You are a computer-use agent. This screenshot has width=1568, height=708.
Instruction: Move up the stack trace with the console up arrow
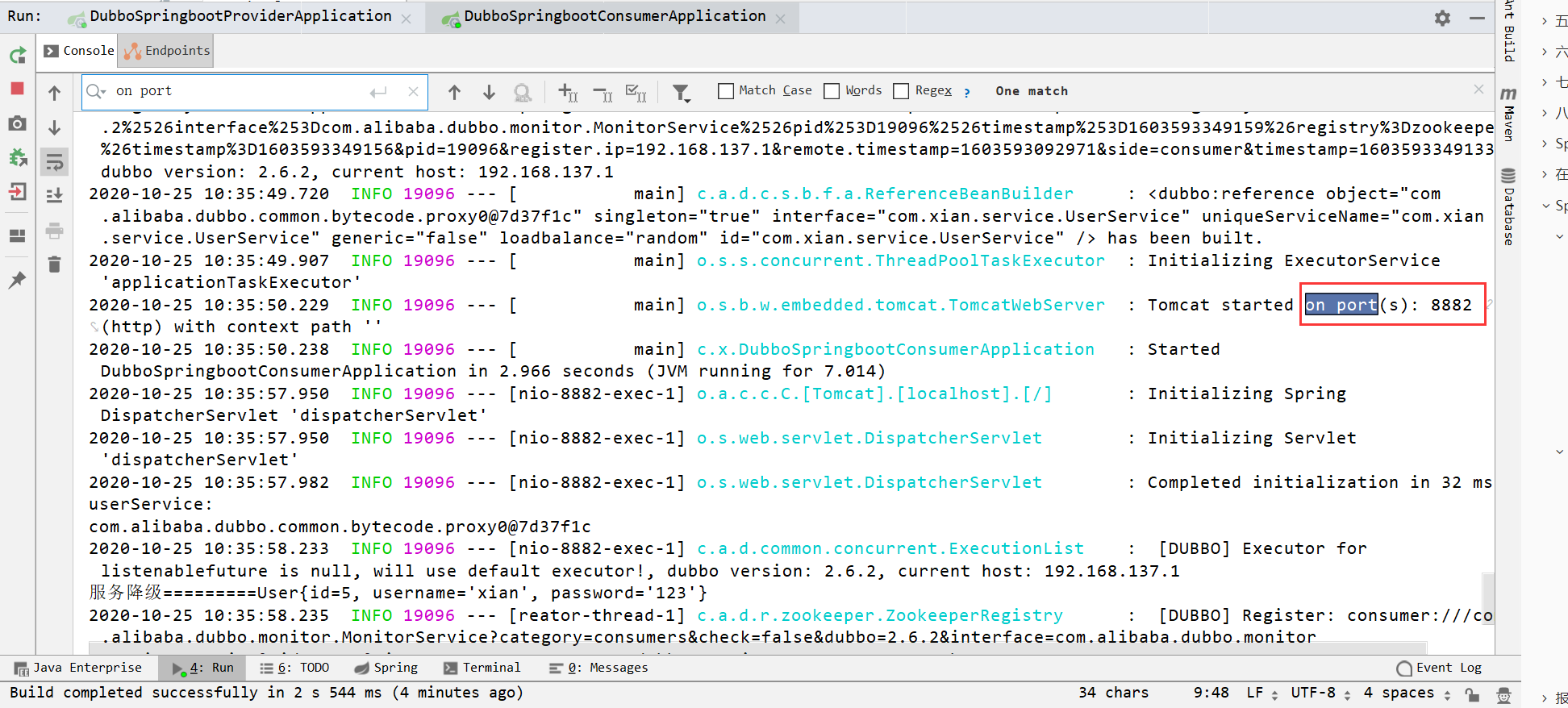[54, 93]
